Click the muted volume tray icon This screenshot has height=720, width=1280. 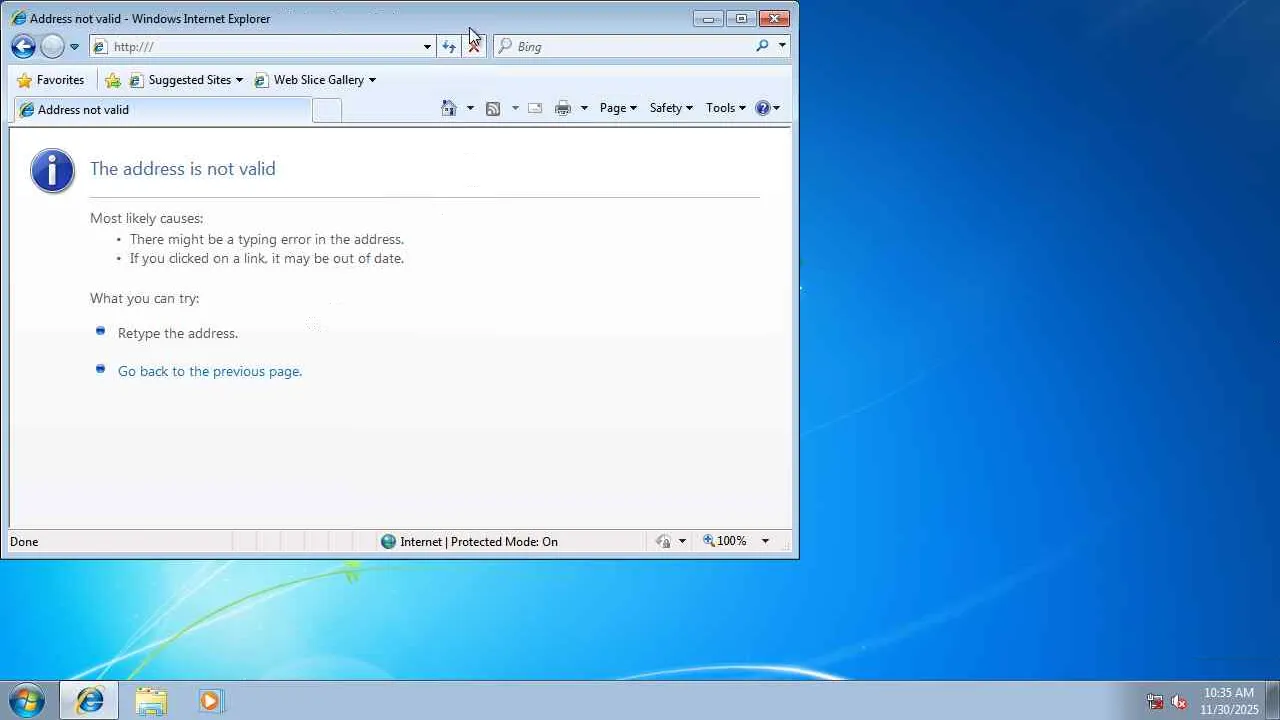pos(1179,701)
